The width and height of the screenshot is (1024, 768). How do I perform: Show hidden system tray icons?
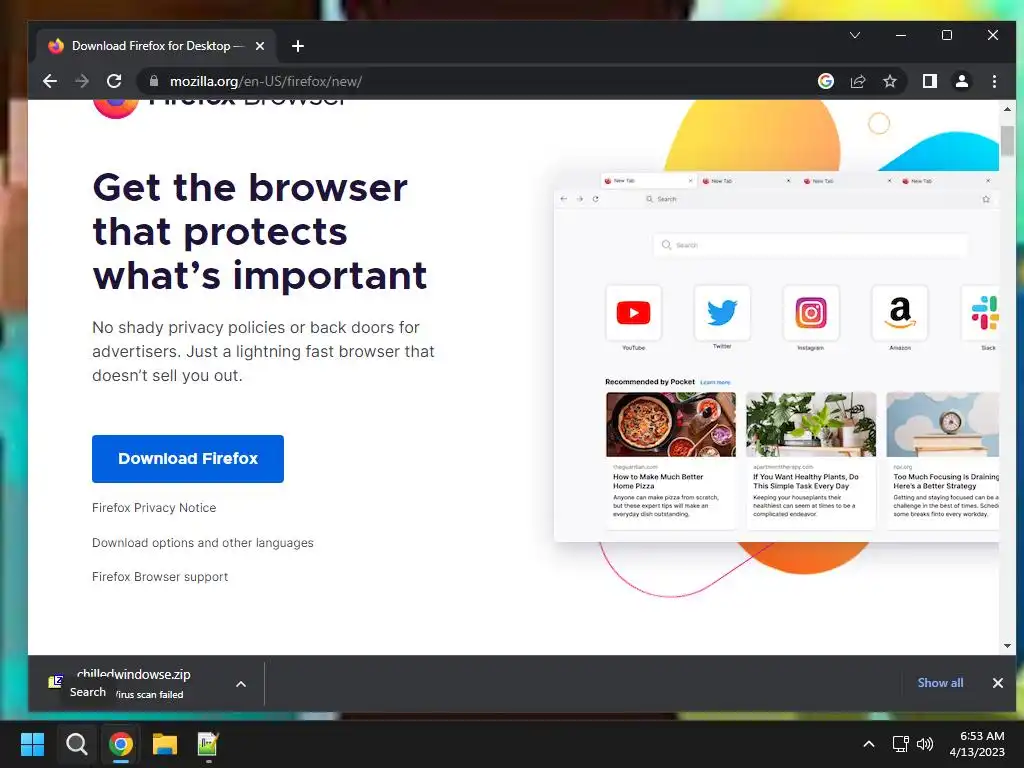pos(869,744)
